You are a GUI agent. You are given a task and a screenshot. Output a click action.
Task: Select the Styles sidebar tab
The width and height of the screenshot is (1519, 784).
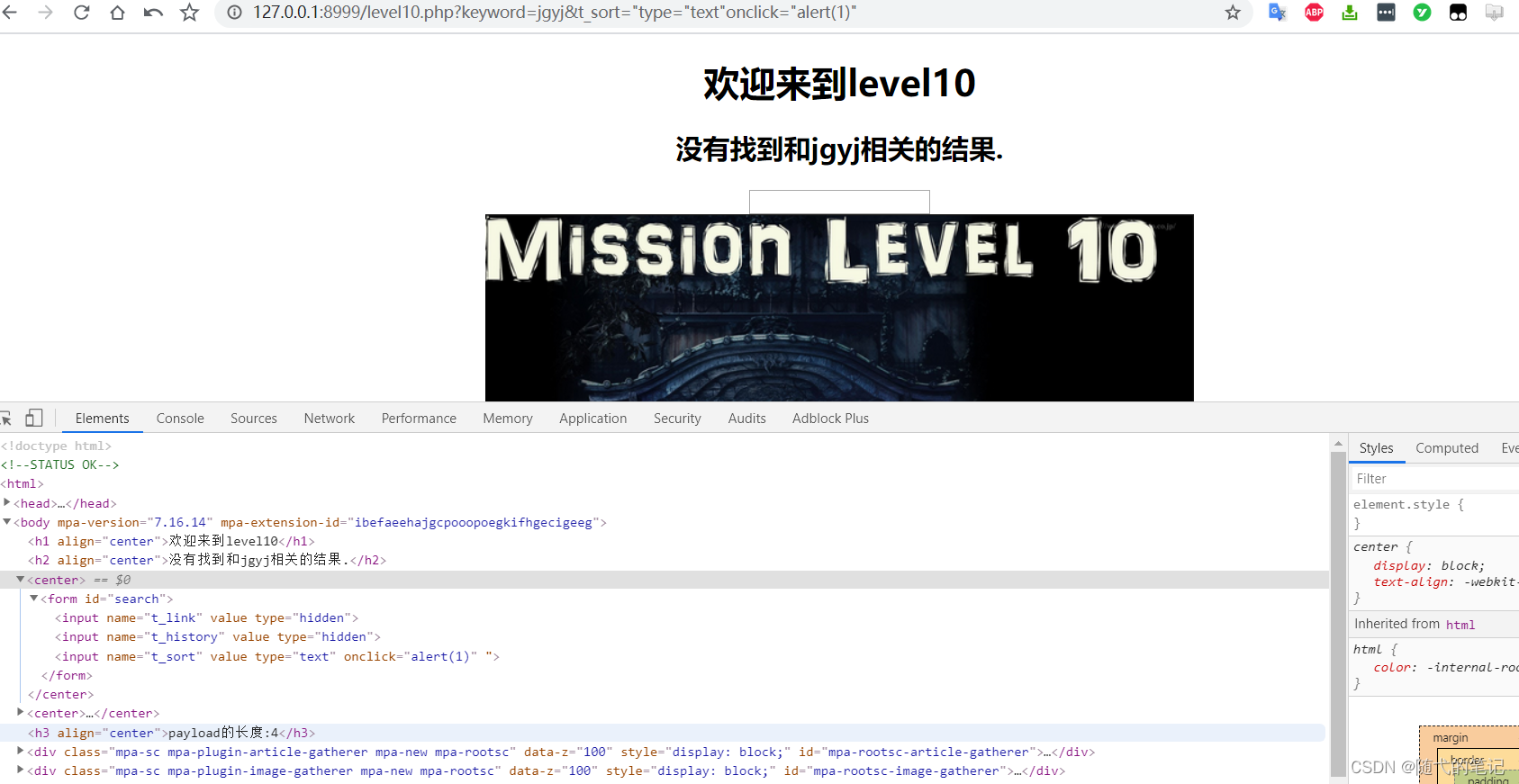pyautogui.click(x=1376, y=448)
